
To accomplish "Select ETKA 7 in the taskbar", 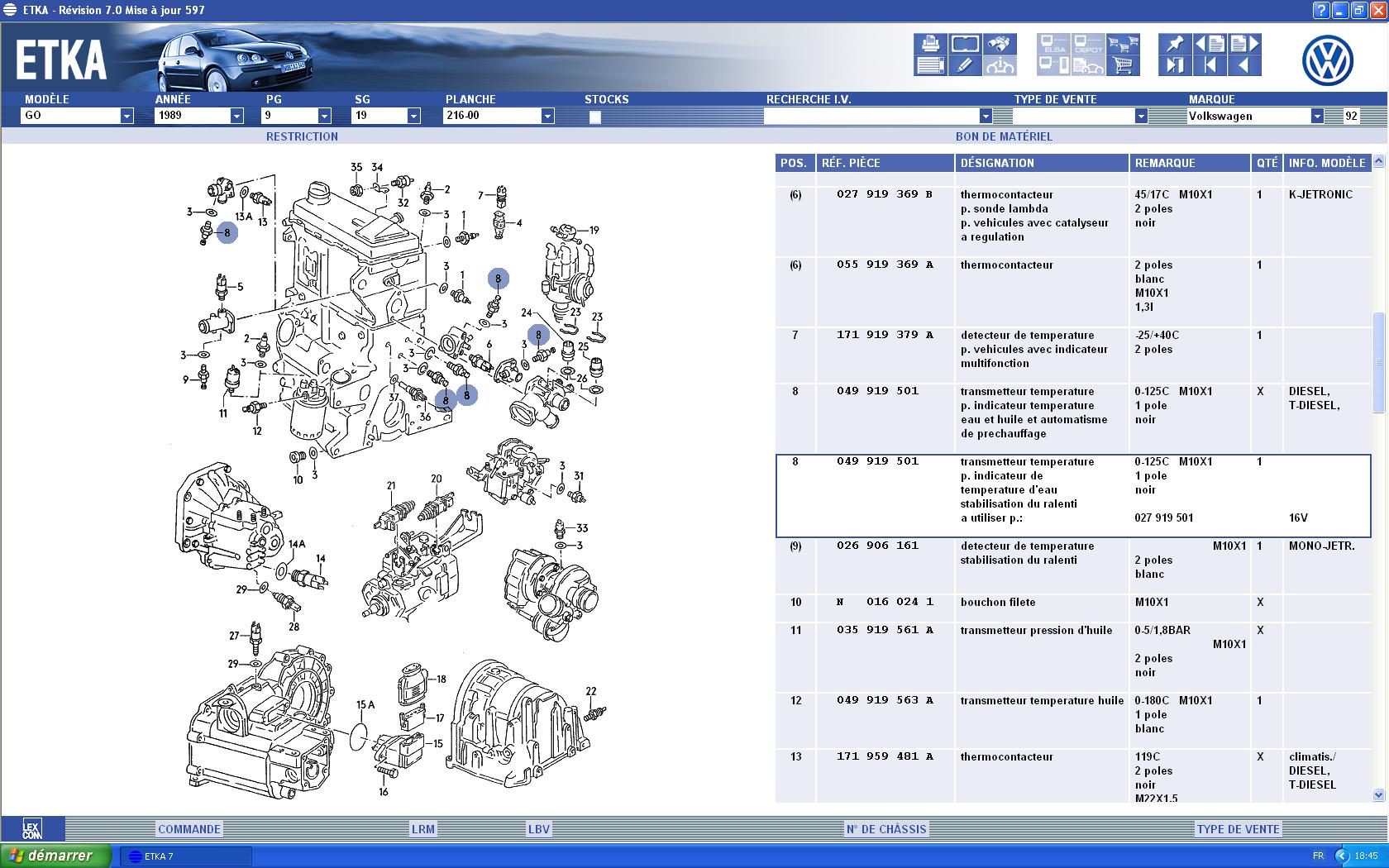I will pyautogui.click(x=186, y=856).
